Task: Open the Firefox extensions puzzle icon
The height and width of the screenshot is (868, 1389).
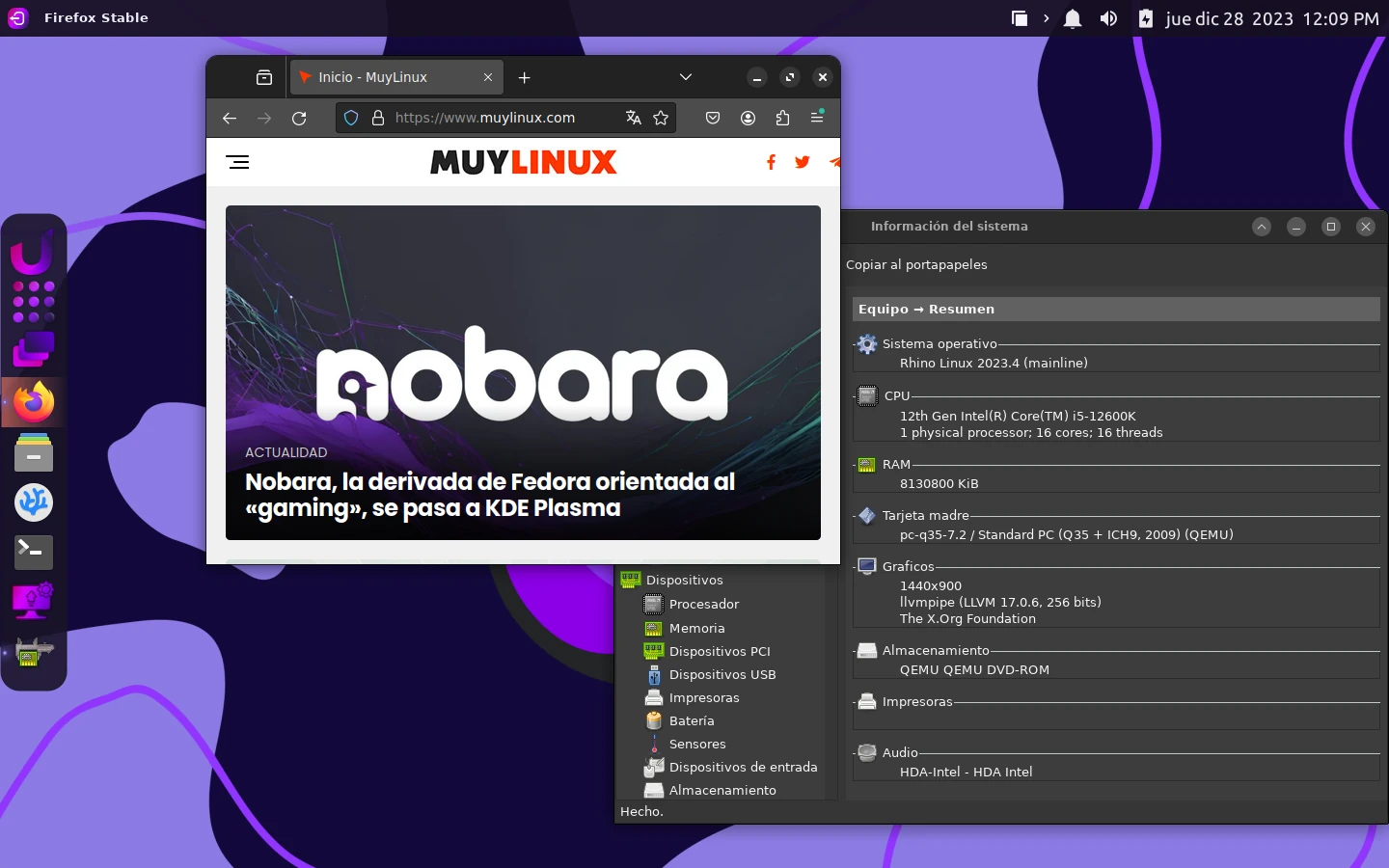Action: tap(782, 118)
